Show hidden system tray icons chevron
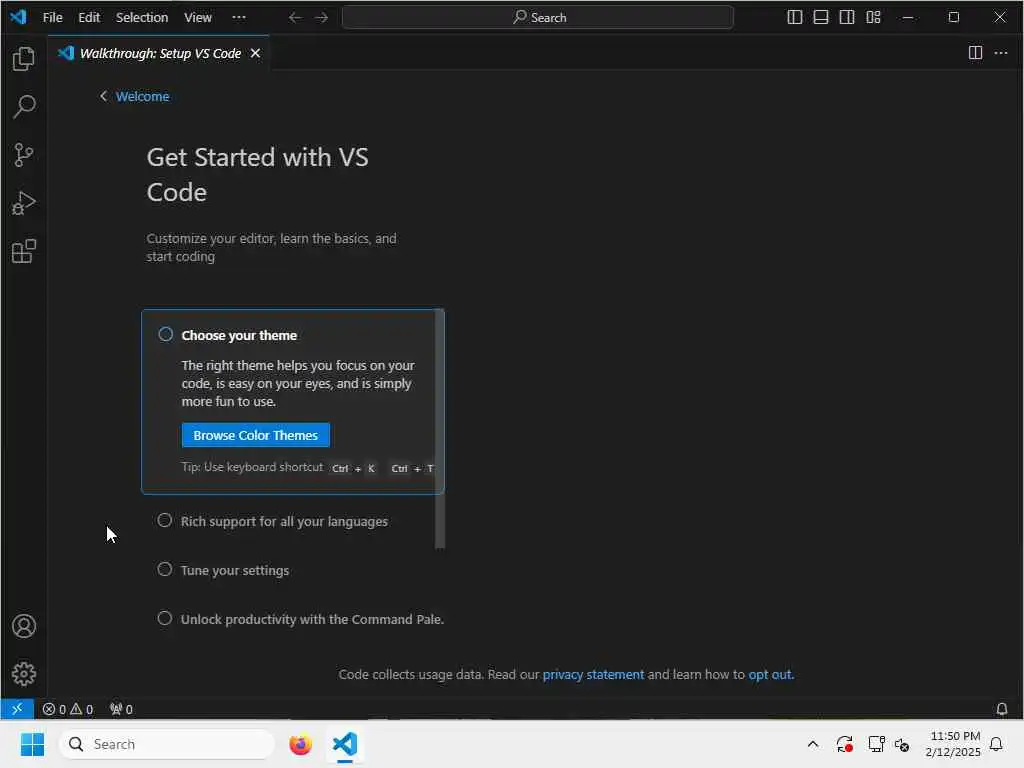Image resolution: width=1024 pixels, height=768 pixels. 812,744
